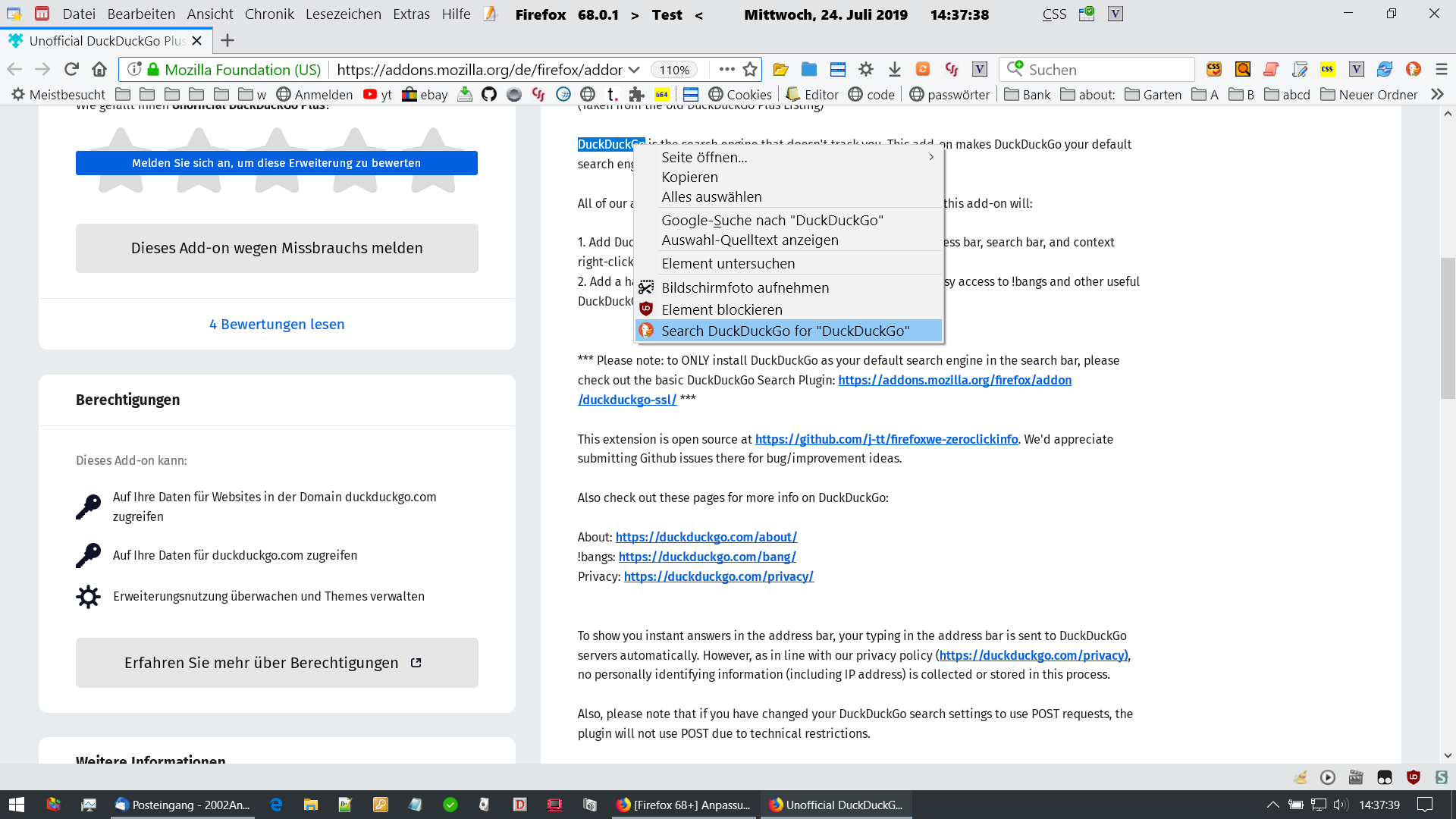Image resolution: width=1456 pixels, height=819 pixels.
Task: Open the Lesezeichen menu
Action: (x=343, y=14)
